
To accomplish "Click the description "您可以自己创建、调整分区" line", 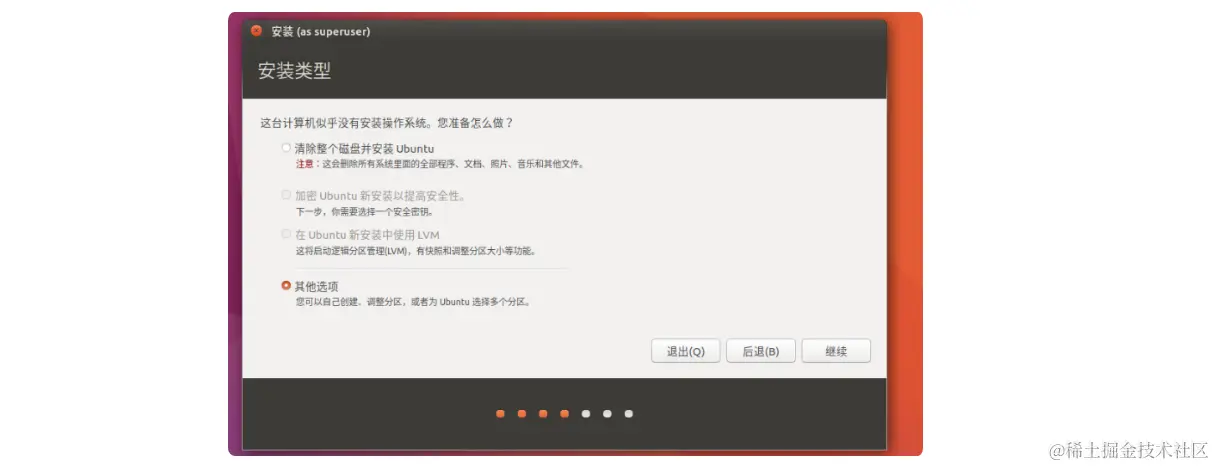I will tap(412, 301).
